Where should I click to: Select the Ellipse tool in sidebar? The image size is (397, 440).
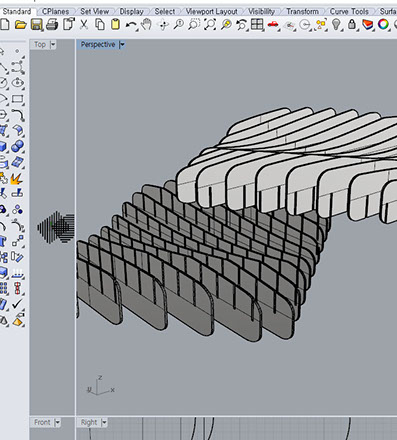tap(17, 83)
